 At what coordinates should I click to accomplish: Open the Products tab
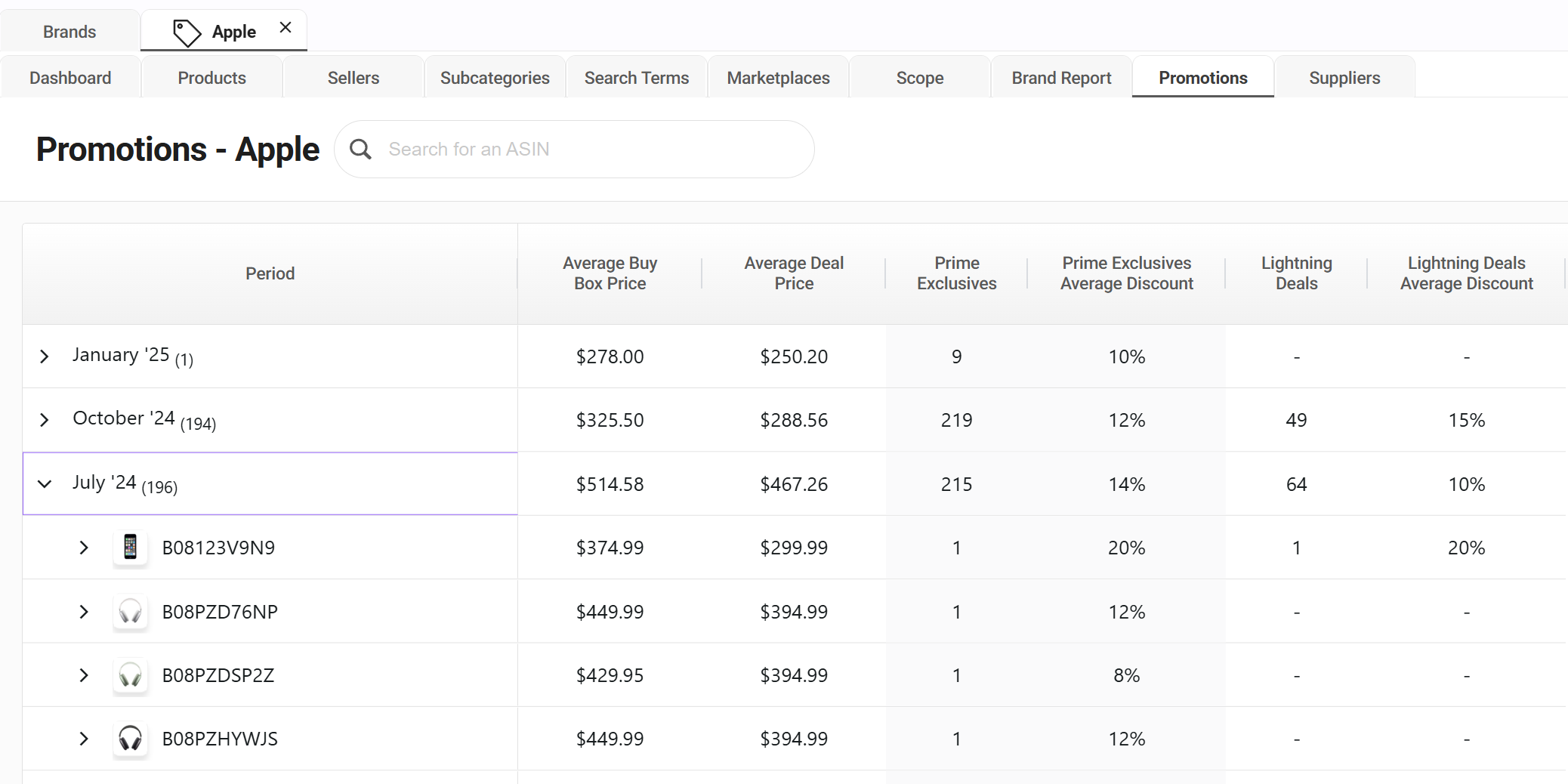(212, 78)
